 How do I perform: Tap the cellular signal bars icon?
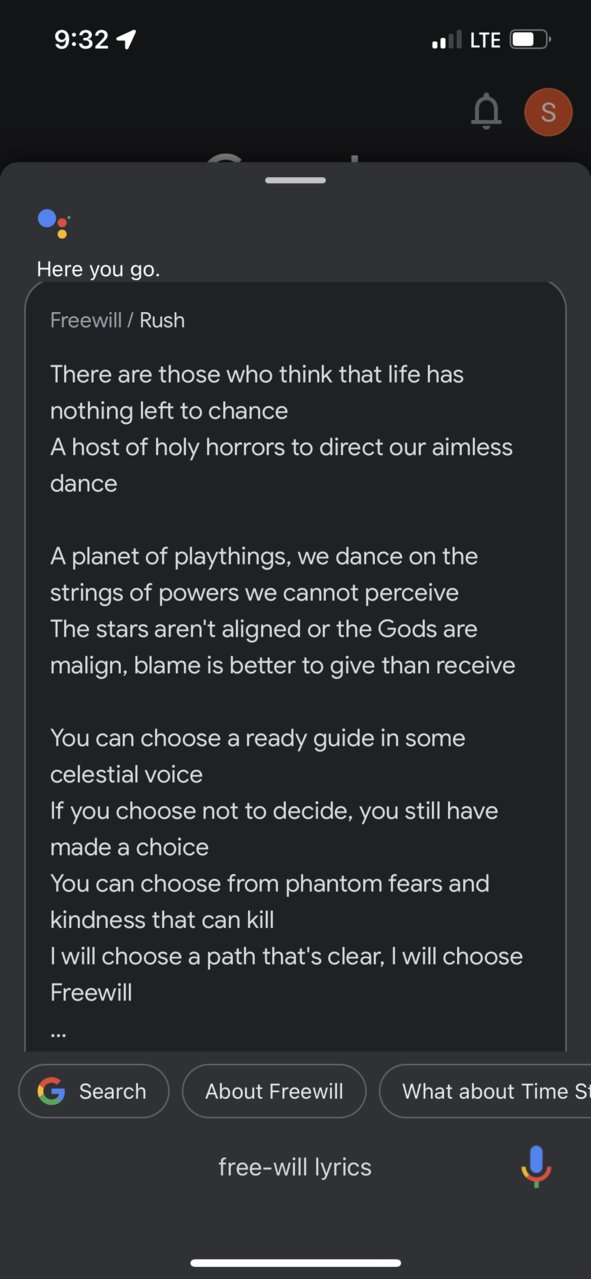(446, 41)
